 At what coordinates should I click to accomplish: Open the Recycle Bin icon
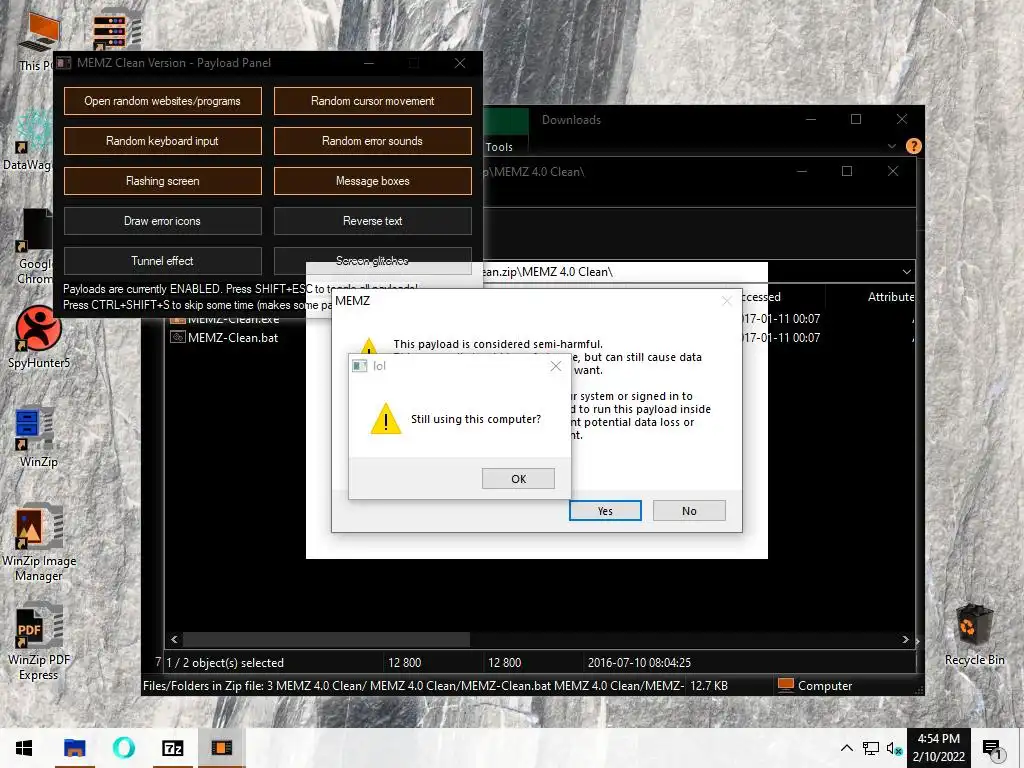[974, 634]
